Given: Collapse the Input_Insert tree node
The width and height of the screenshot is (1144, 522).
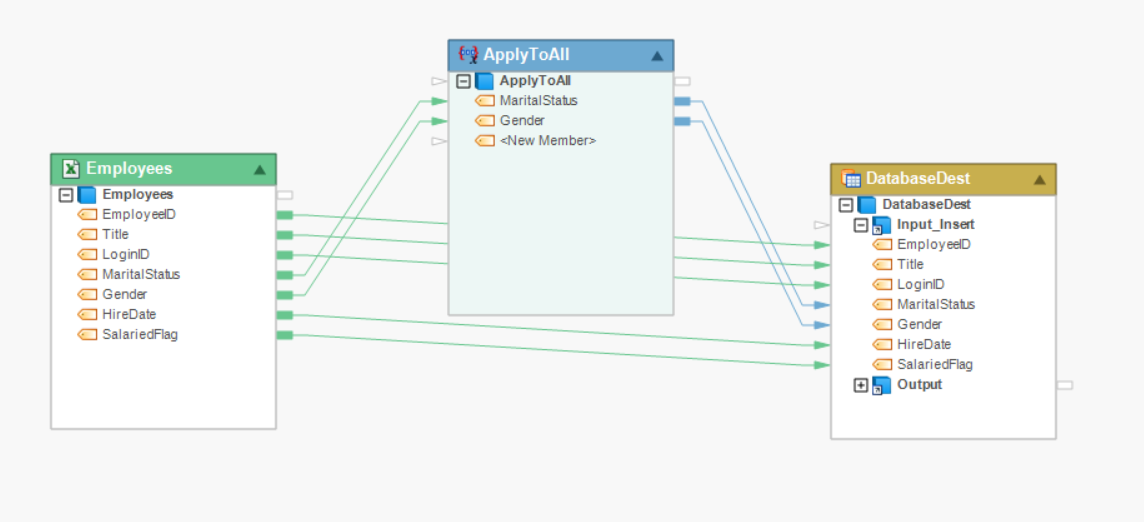Looking at the screenshot, I should [x=861, y=225].
